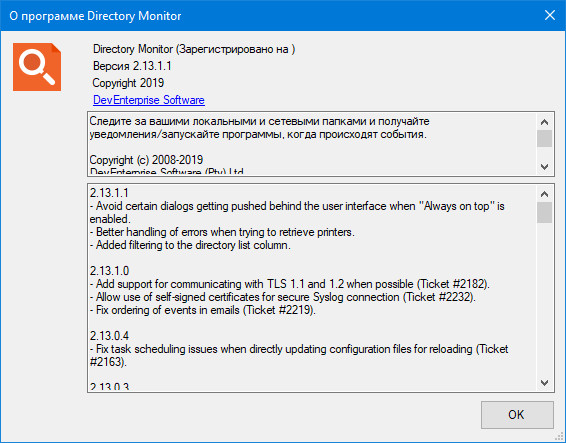Click 'Added filtering to the directory list' line

(x=190, y=245)
